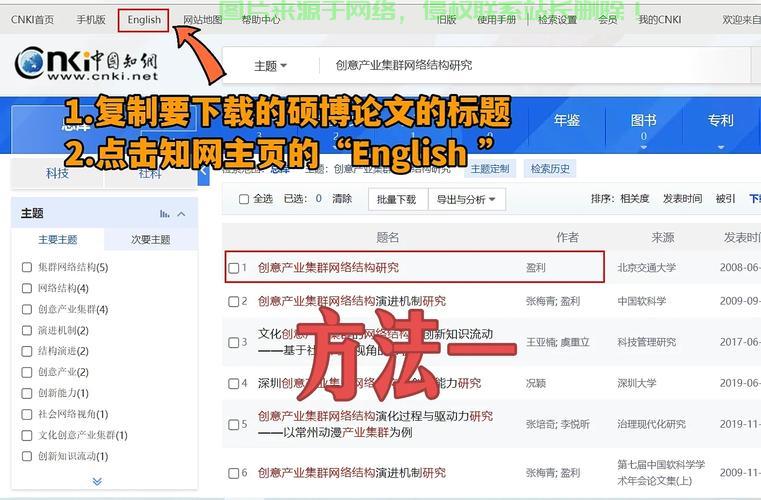The width and height of the screenshot is (761, 500).
Task: Click source 科技管理研究
Action: click(x=646, y=342)
